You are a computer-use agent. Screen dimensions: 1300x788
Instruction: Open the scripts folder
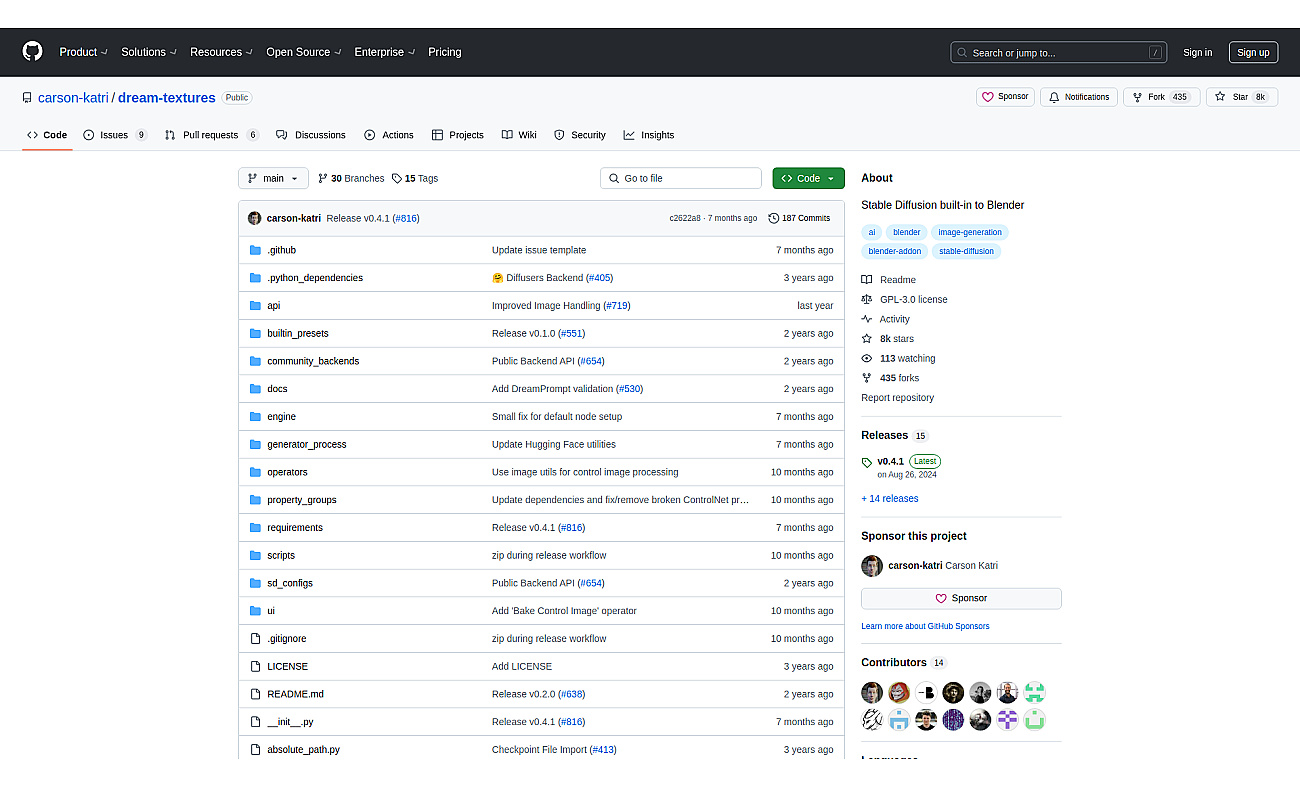(x=281, y=555)
